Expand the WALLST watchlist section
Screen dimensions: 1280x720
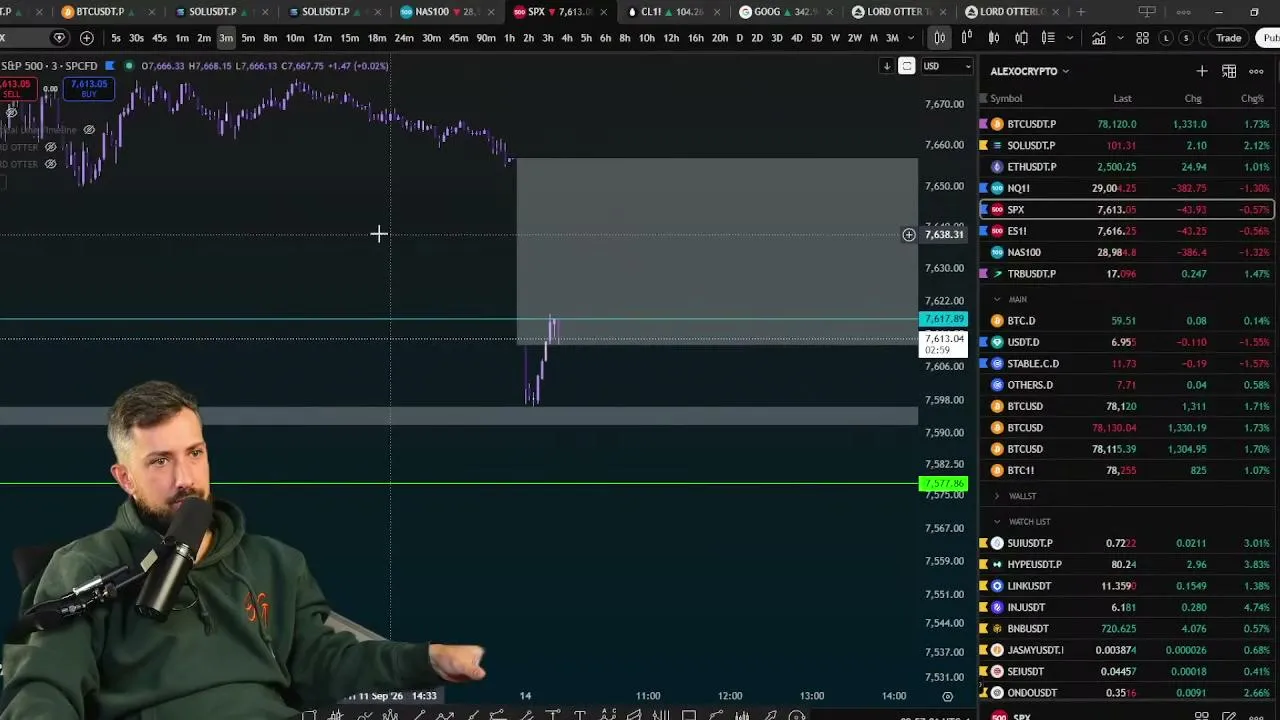coord(997,496)
